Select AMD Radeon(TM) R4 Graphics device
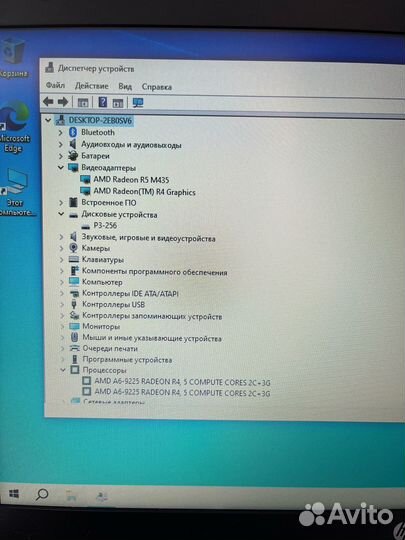This screenshot has height=540, width=405. click(144, 192)
